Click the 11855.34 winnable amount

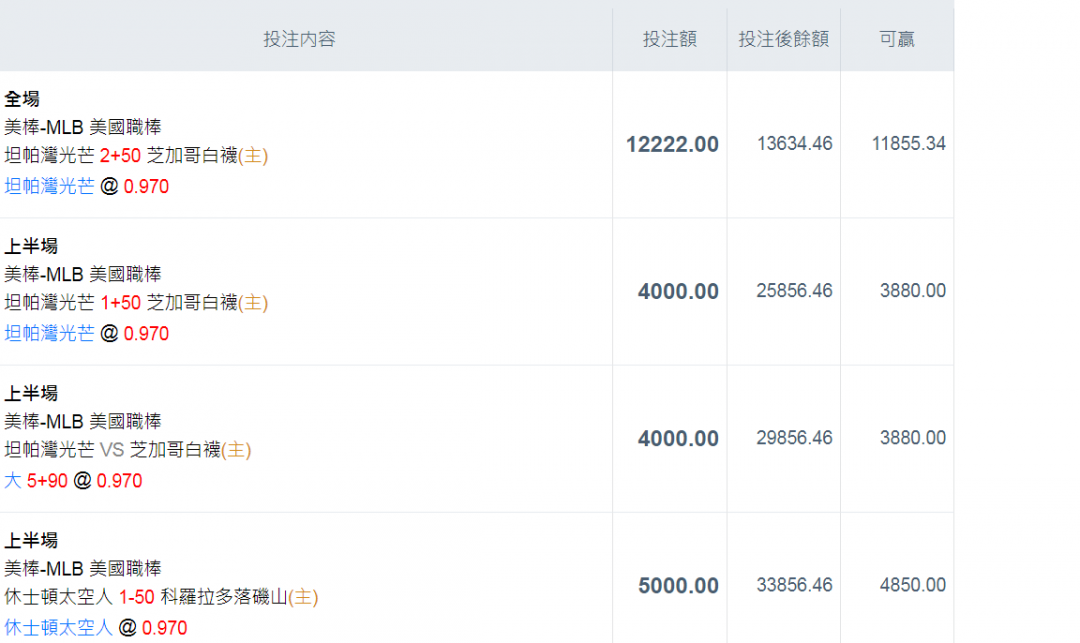point(908,143)
